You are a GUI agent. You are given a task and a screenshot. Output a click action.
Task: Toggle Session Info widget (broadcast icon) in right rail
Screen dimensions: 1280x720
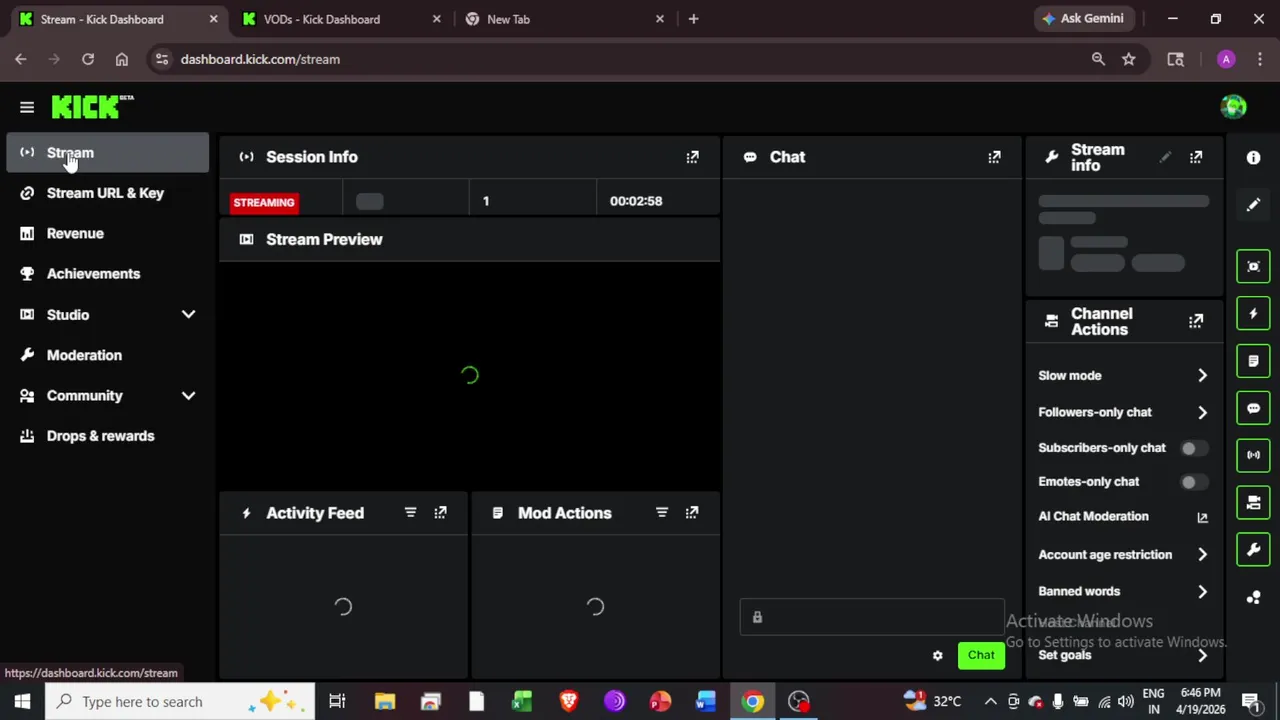pyautogui.click(x=1253, y=455)
